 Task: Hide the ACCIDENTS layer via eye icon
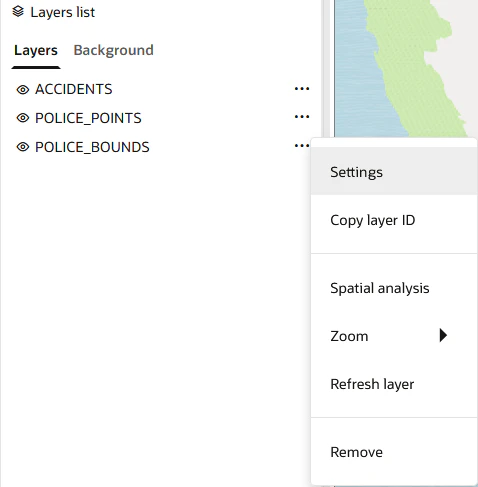point(23,90)
